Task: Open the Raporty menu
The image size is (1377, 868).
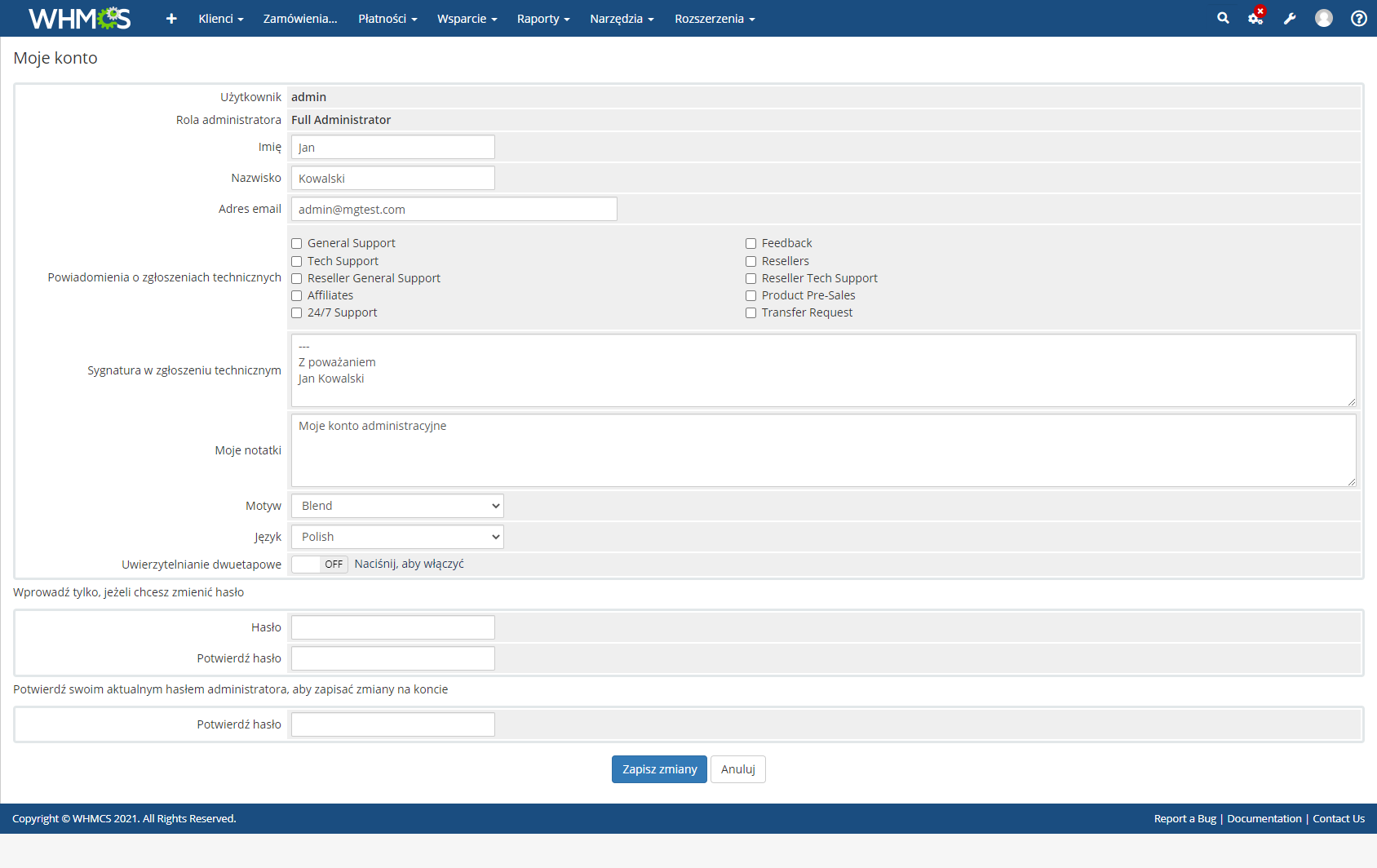Action: [x=542, y=18]
